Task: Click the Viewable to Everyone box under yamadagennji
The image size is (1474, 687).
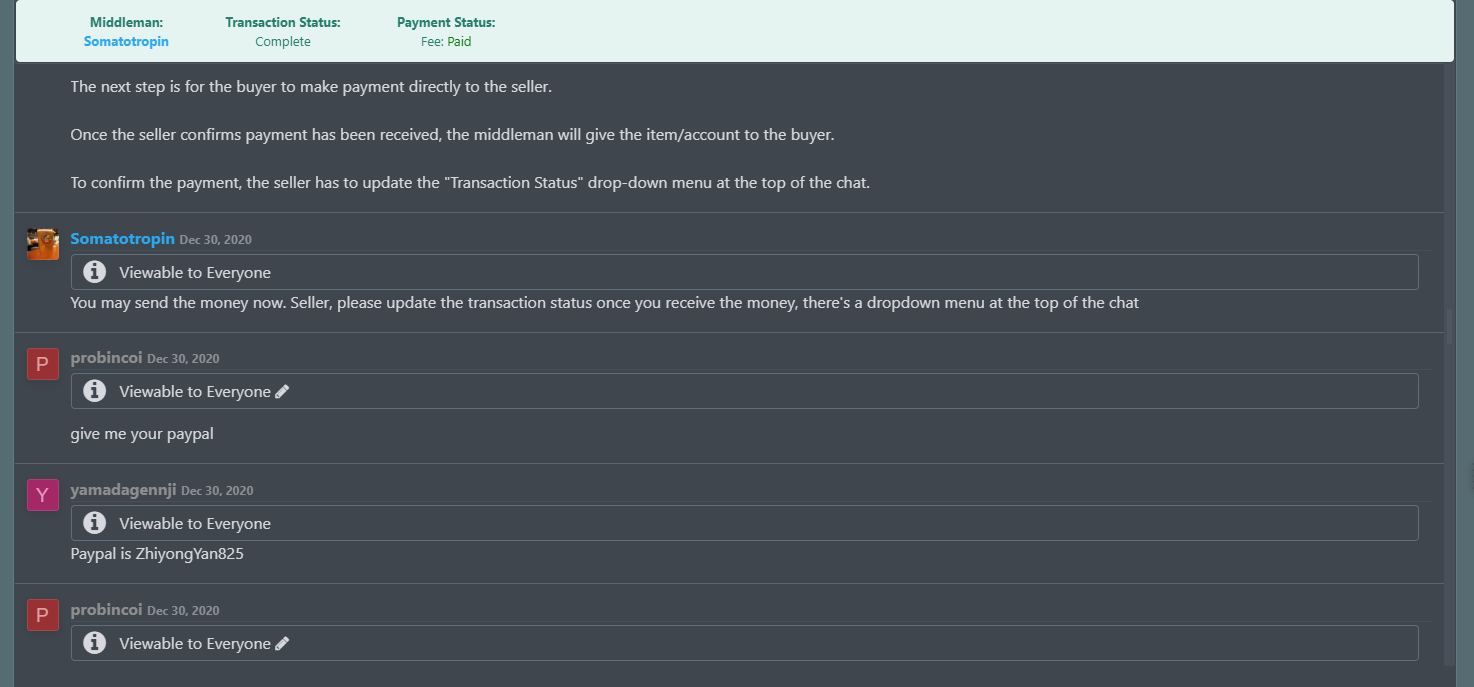Action: click(x=744, y=523)
